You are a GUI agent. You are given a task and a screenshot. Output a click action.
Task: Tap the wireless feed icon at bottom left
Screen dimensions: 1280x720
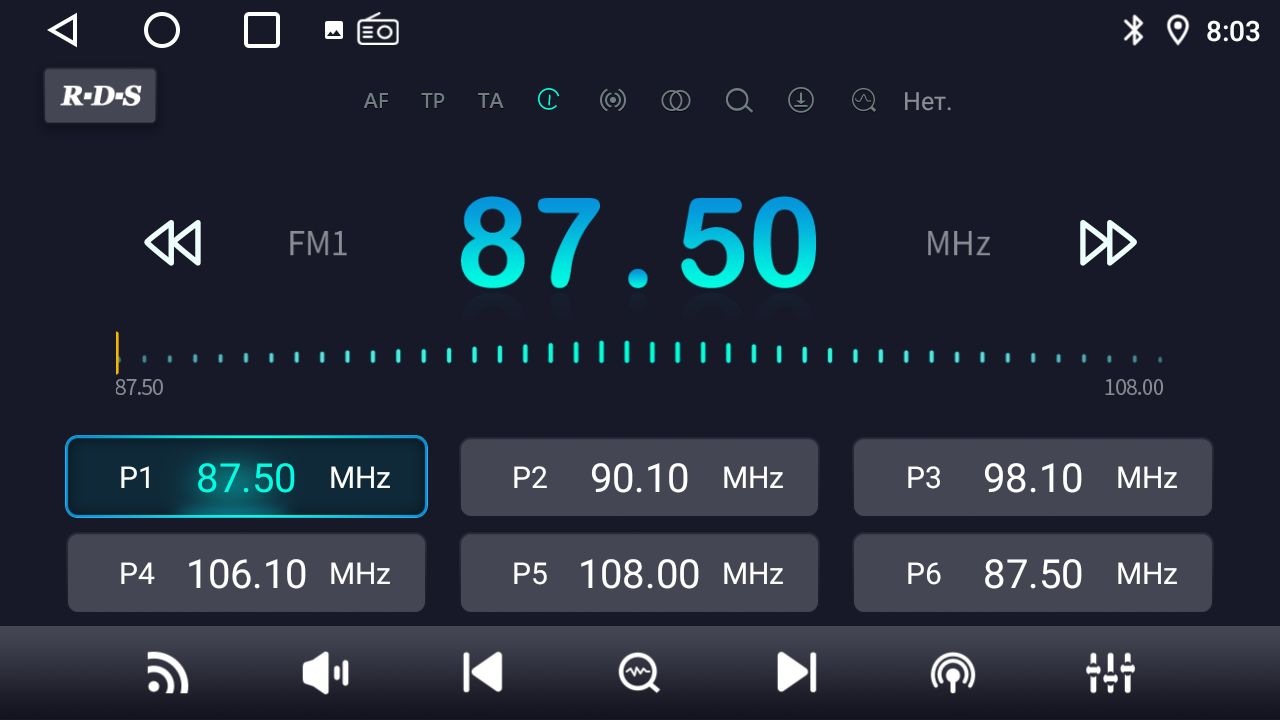coord(167,673)
